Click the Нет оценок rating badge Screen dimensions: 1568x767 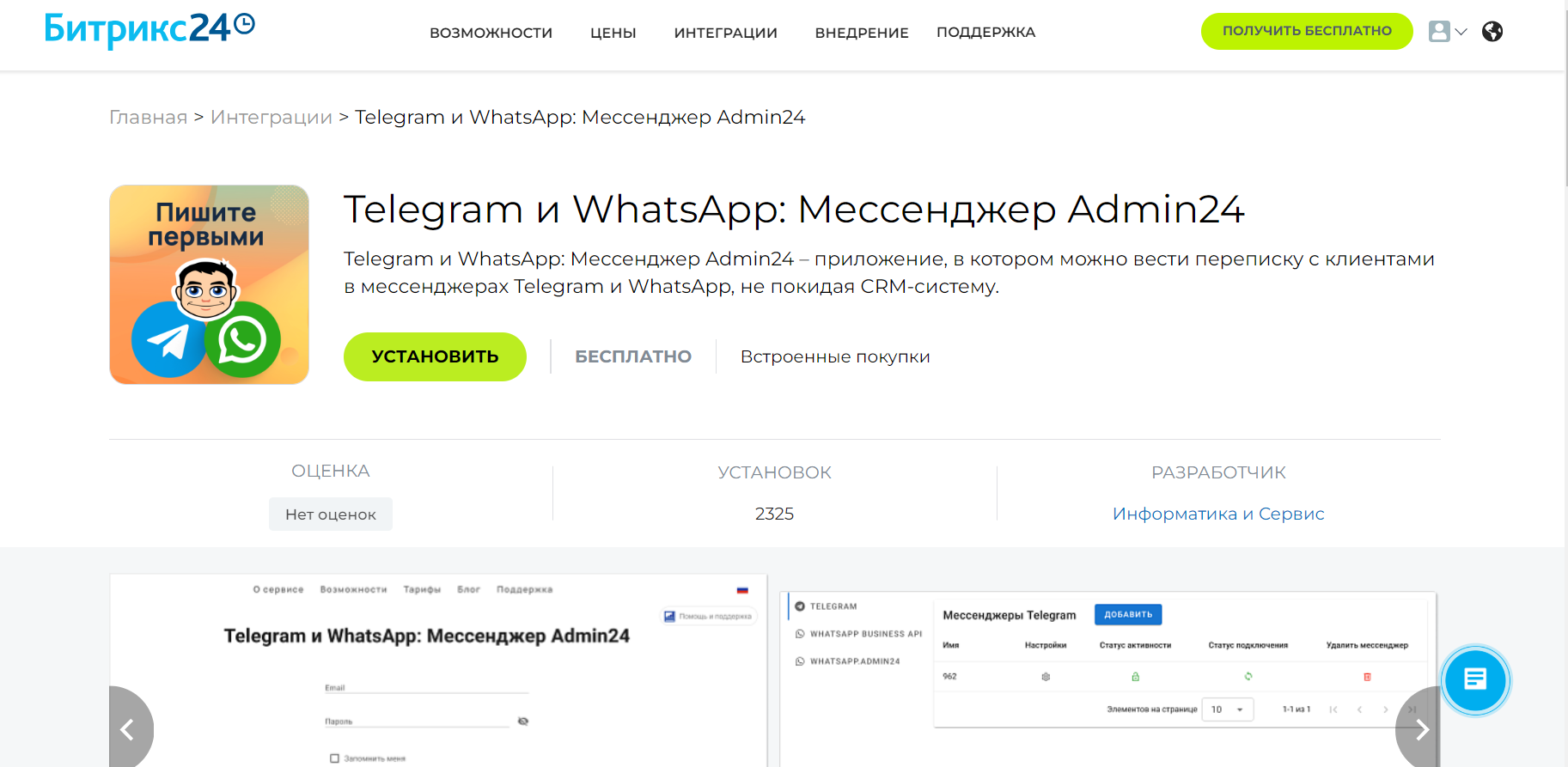point(331,514)
